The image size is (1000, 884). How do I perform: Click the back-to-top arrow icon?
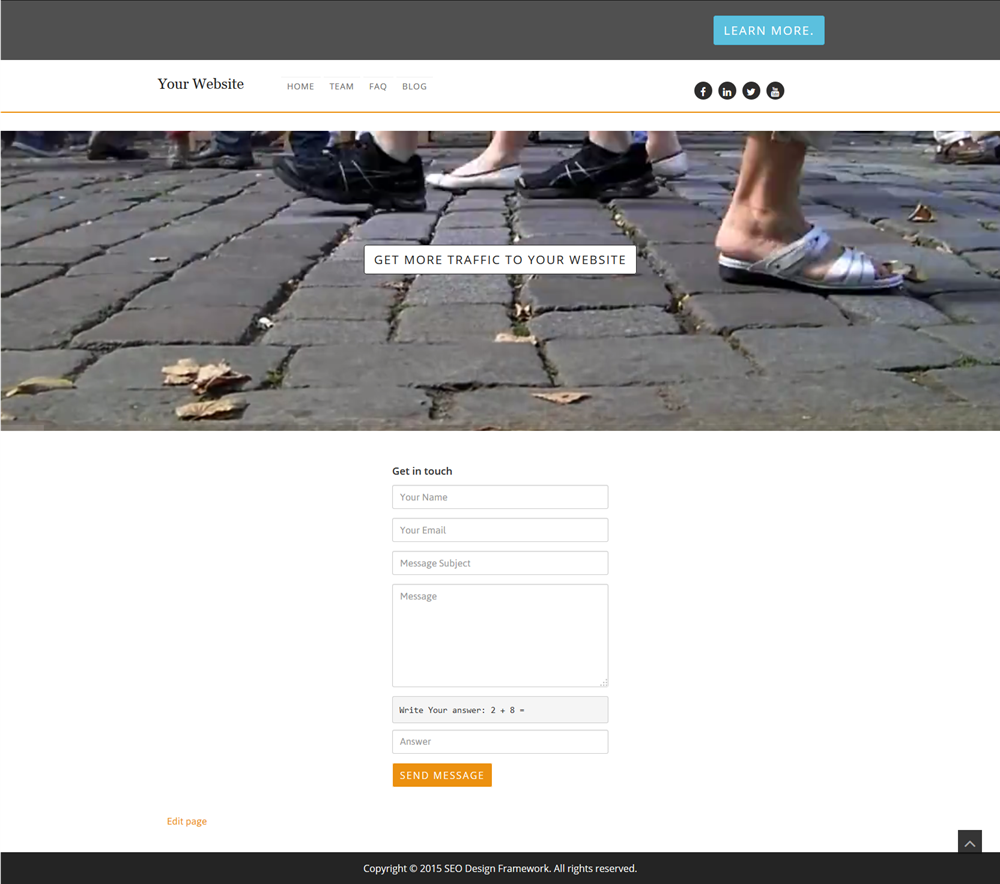pos(969,842)
